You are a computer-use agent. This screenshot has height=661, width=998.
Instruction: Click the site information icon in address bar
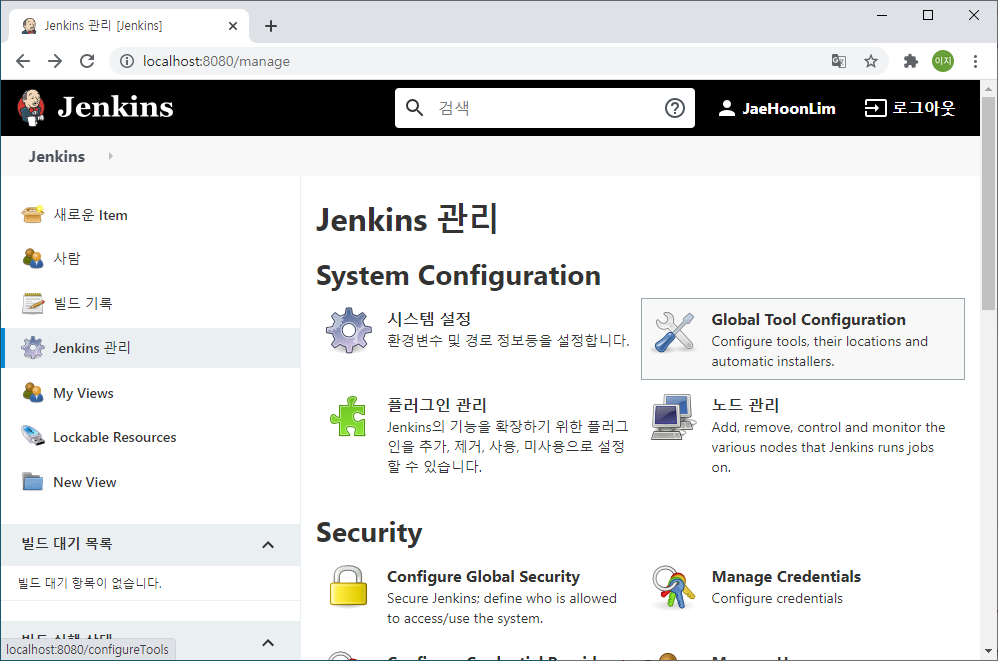click(x=127, y=61)
